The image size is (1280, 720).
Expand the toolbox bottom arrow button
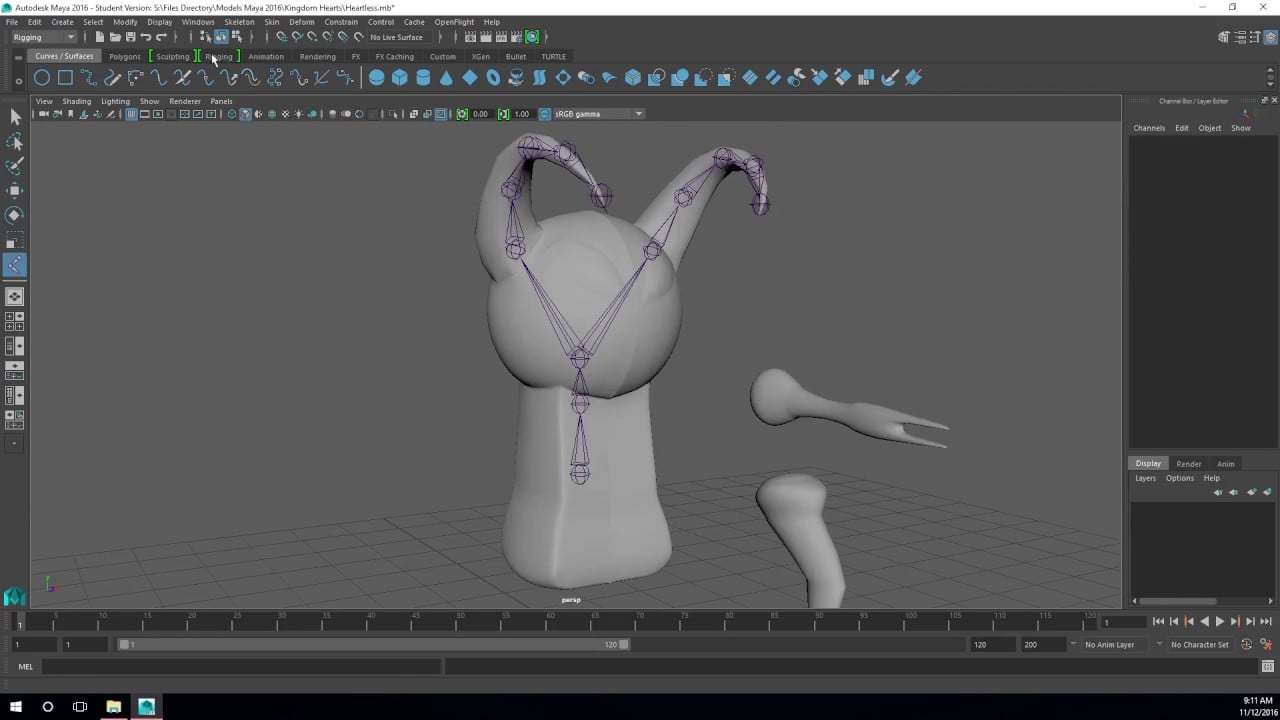tap(15, 443)
